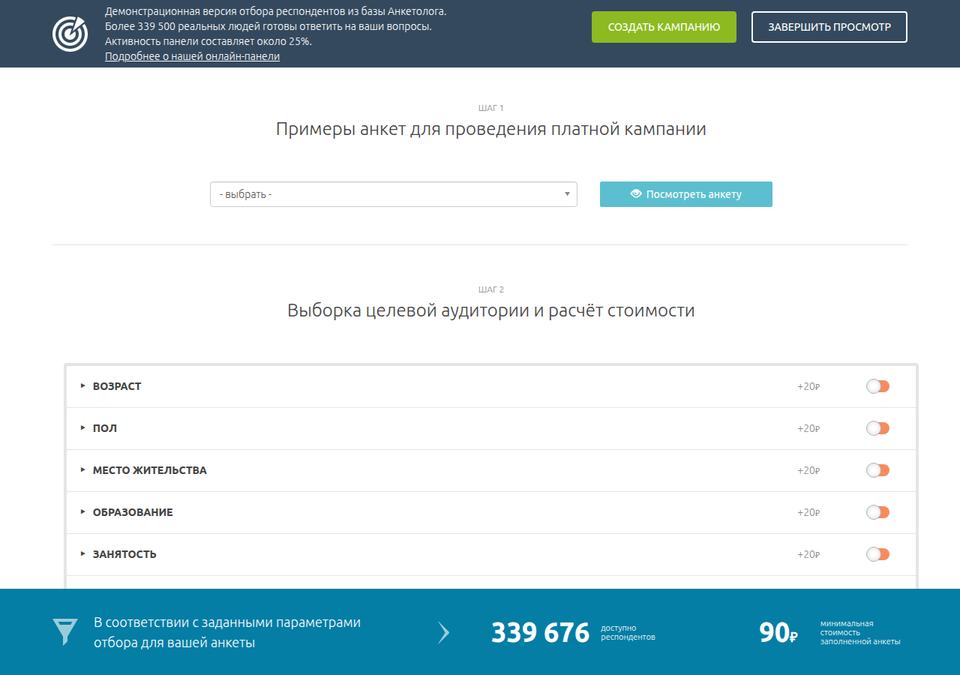This screenshot has height=675, width=960.
Task: Click the heading 'Примеры анкет для проведения платной кампании'
Action: pos(491,129)
